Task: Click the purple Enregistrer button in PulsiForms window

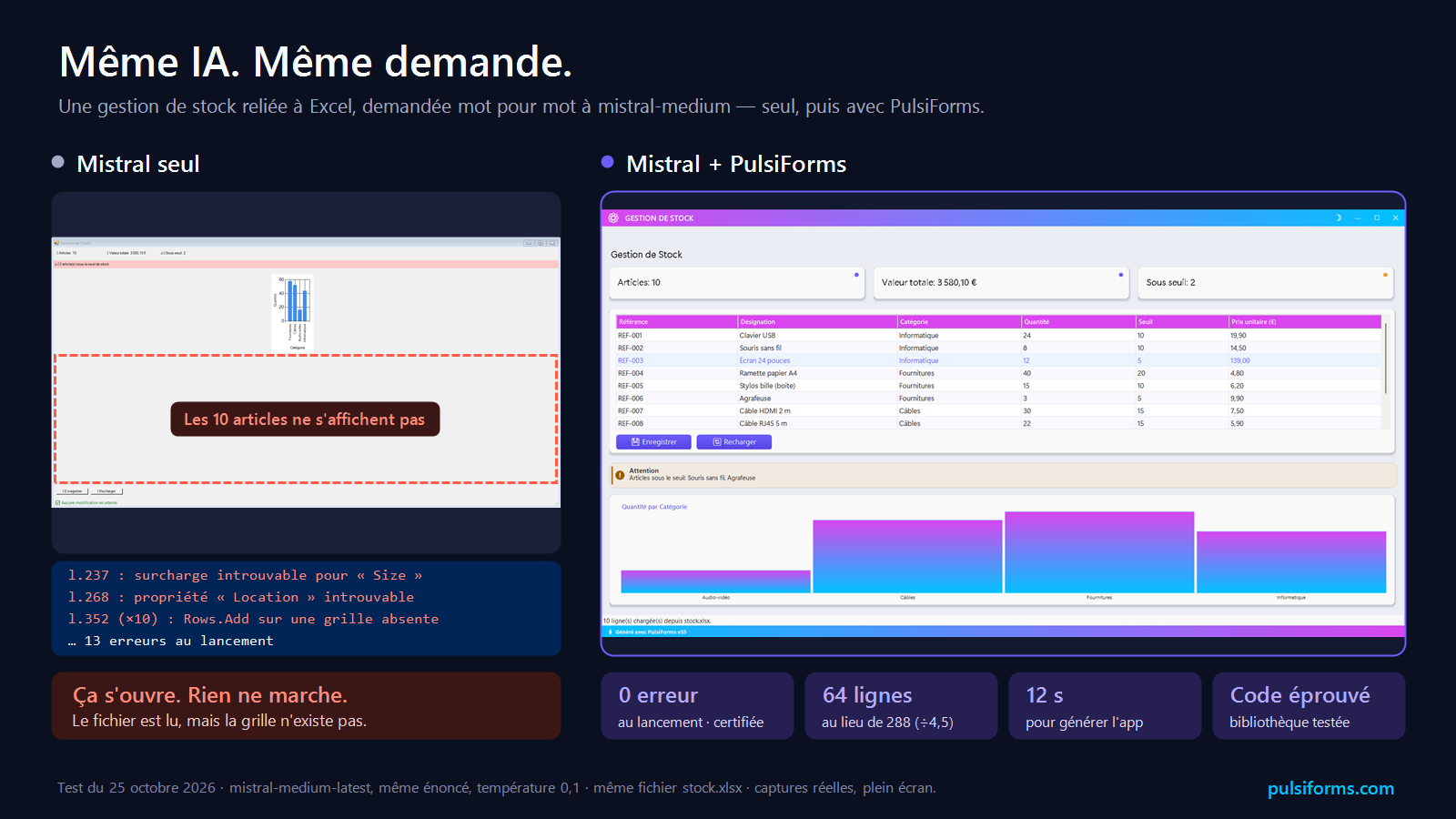Action: tap(653, 442)
